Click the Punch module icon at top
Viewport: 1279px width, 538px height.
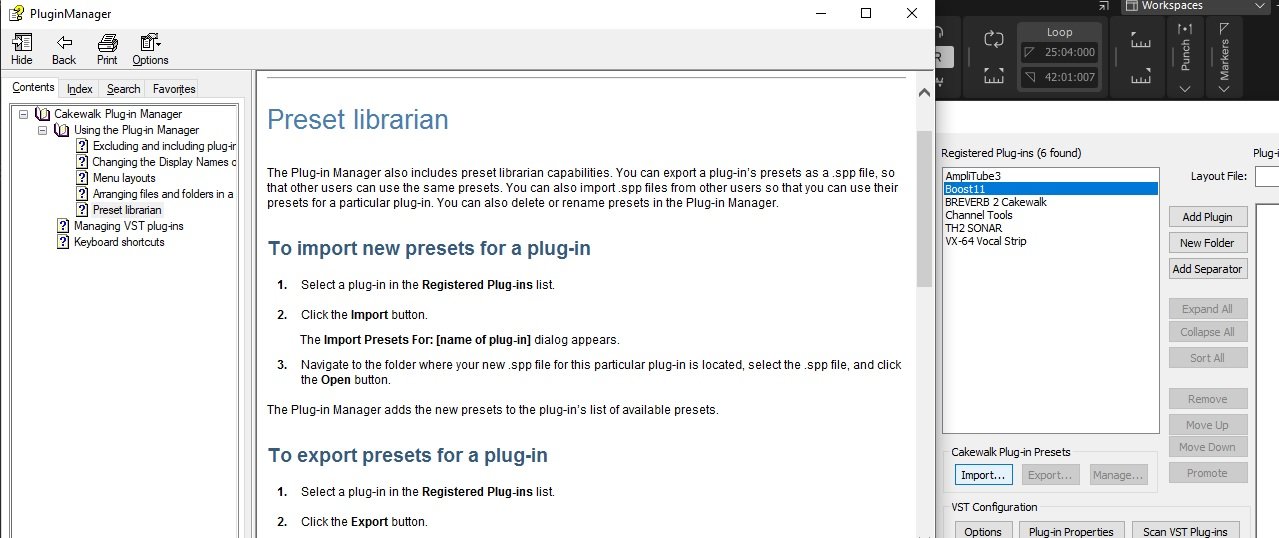(x=1185, y=30)
